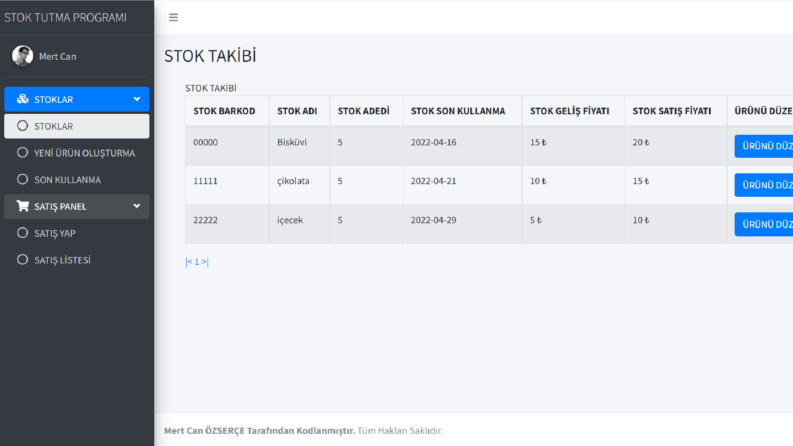Go to first page with |< link
This screenshot has width=793, height=446.
click(x=189, y=261)
